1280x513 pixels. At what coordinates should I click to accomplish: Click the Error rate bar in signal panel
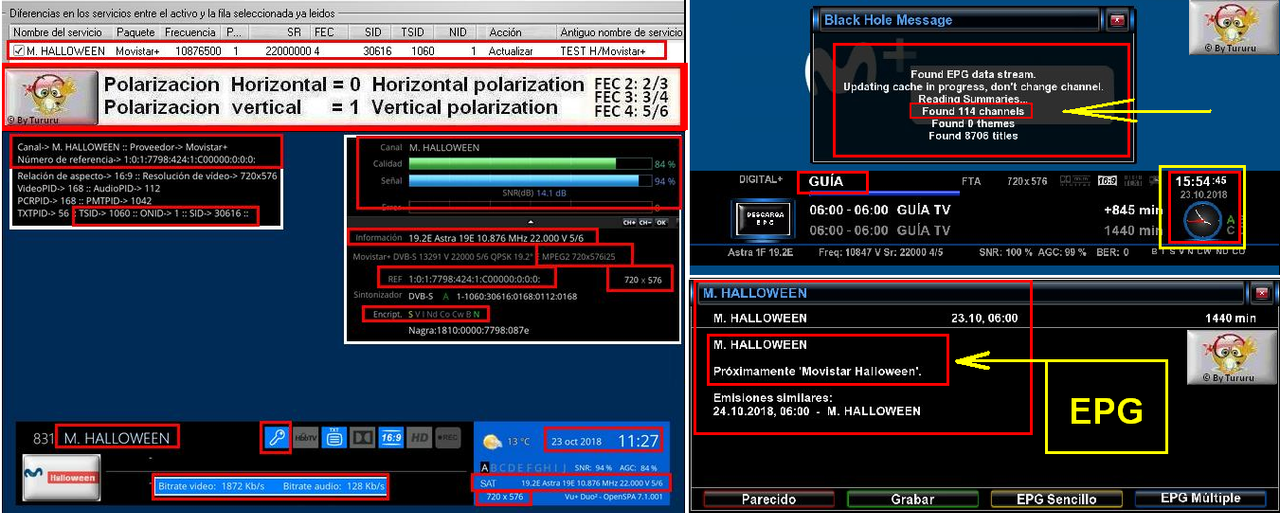529,207
